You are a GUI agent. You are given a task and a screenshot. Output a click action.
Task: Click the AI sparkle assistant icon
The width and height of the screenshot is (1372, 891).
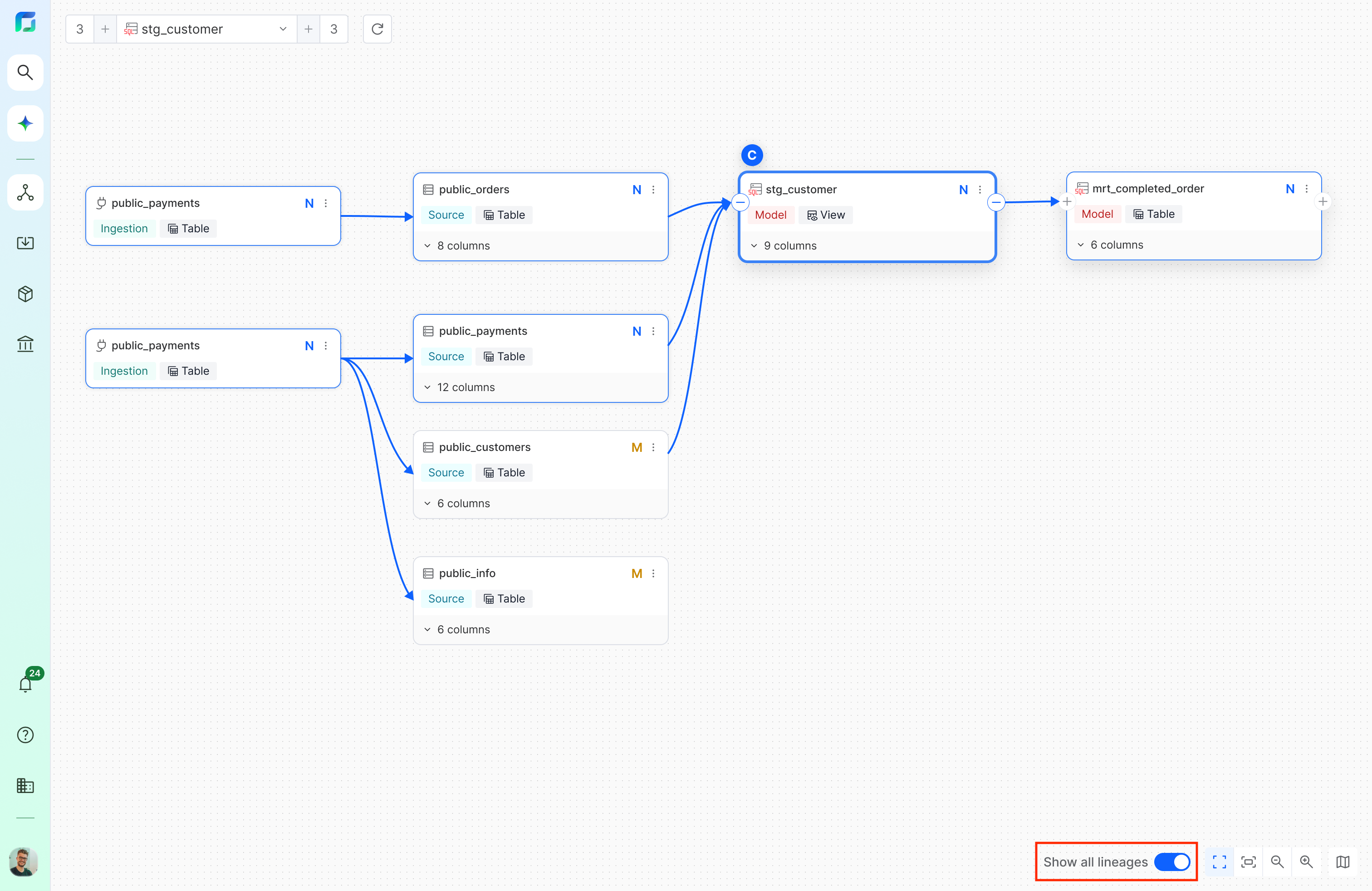25,123
